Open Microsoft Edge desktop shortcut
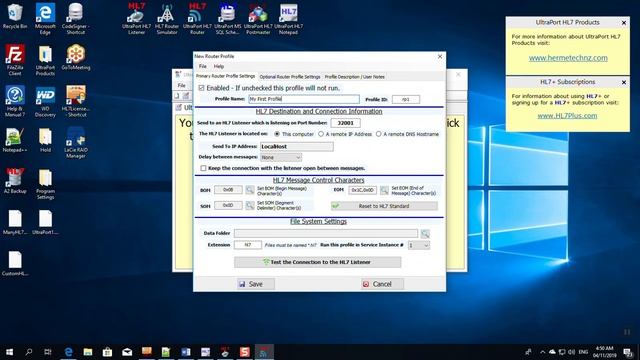Image resolution: width=640 pixels, height=360 pixels. click(45, 18)
